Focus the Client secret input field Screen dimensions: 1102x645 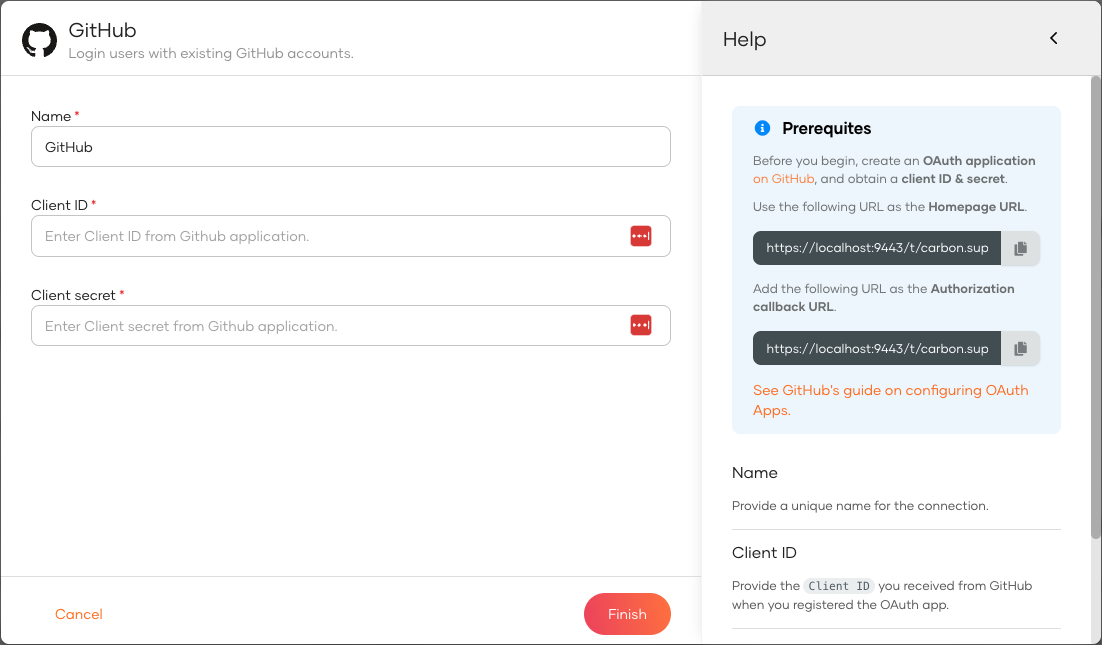(351, 325)
